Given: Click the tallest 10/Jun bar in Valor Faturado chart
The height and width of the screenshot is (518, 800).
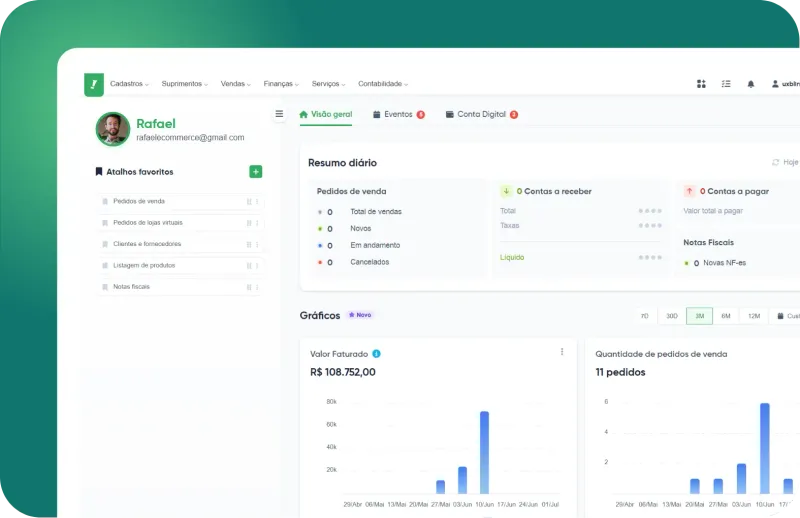Looking at the screenshot, I should coord(484,452).
